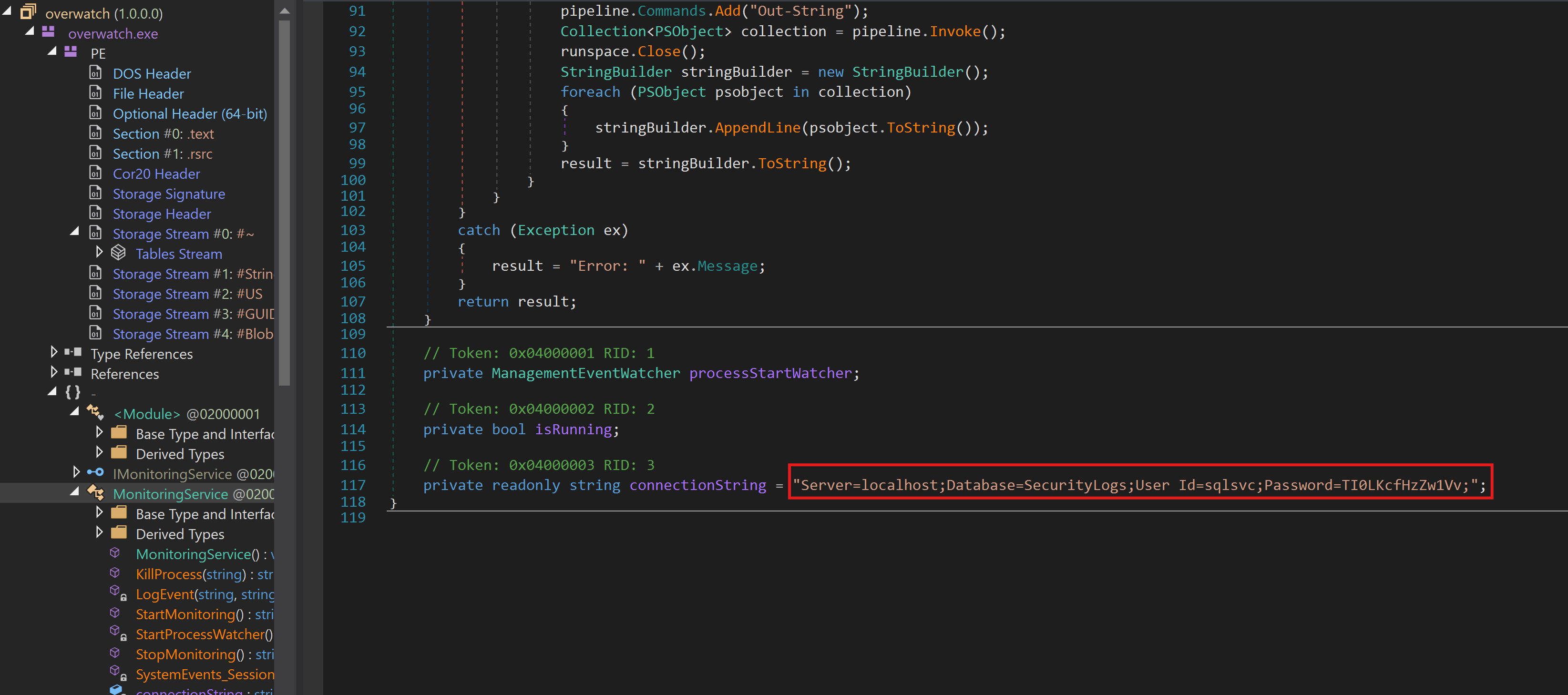
Task: Click the connection string literal value
Action: point(1135,485)
